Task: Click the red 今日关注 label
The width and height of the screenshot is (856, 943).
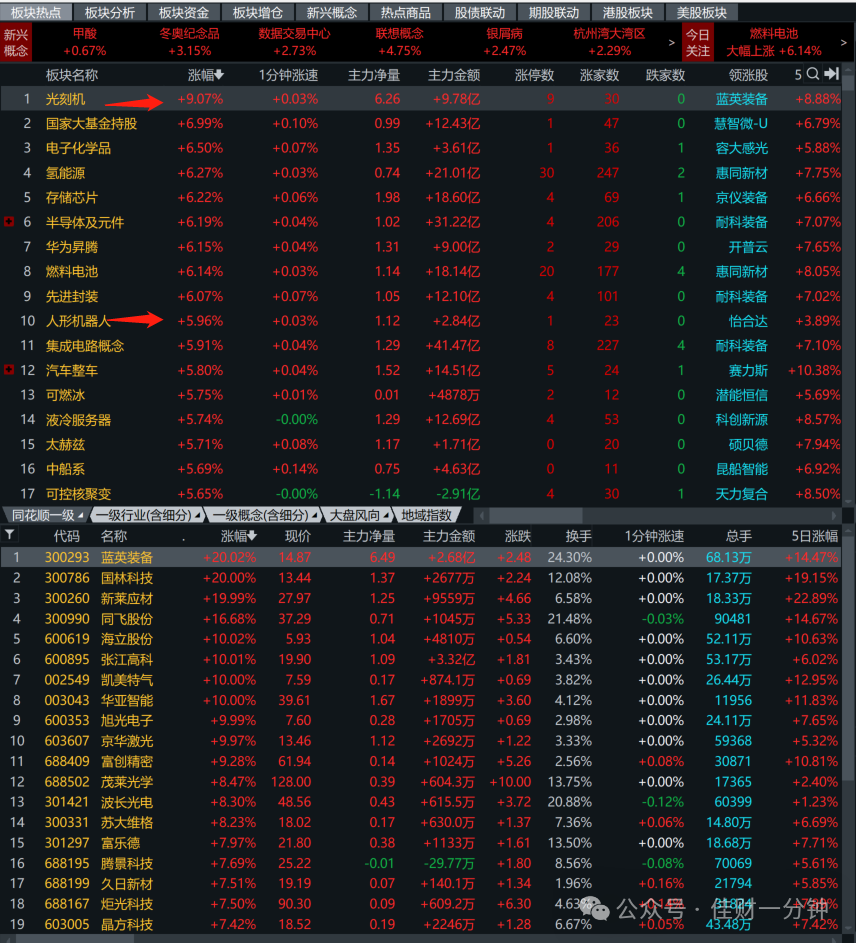Action: click(x=698, y=43)
